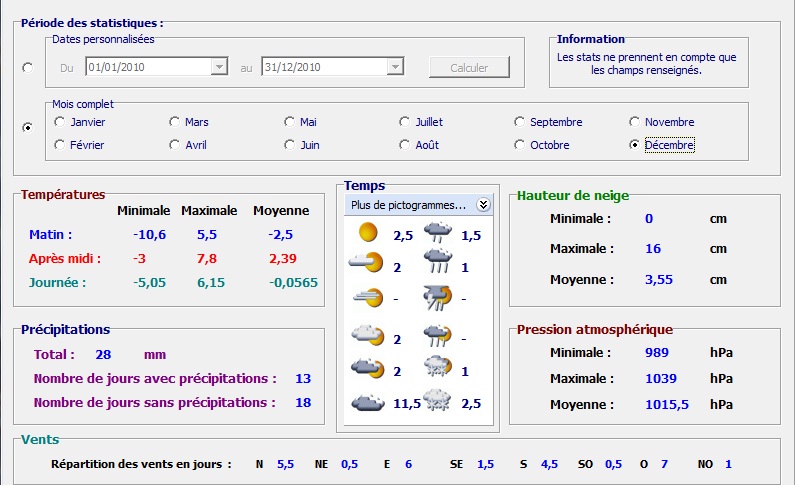Open the end date dropdown 31/12/2010
Viewport: 795px width, 485px height.
395,67
